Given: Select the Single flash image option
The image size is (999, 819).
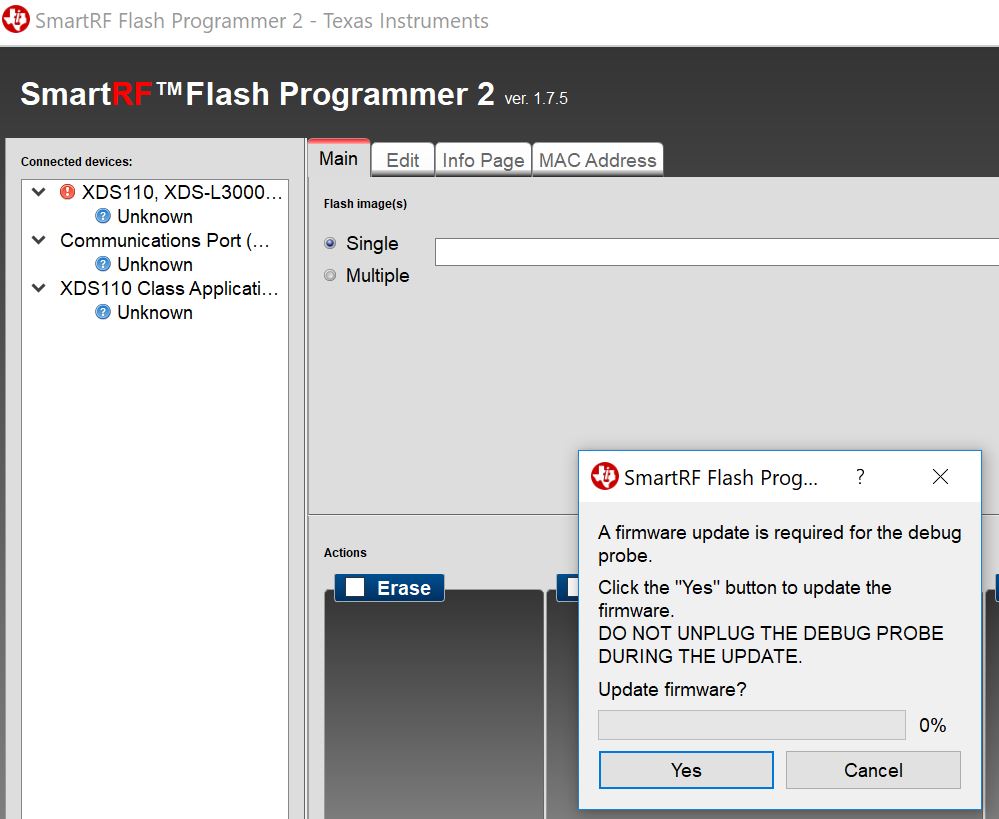Looking at the screenshot, I should pyautogui.click(x=330, y=243).
